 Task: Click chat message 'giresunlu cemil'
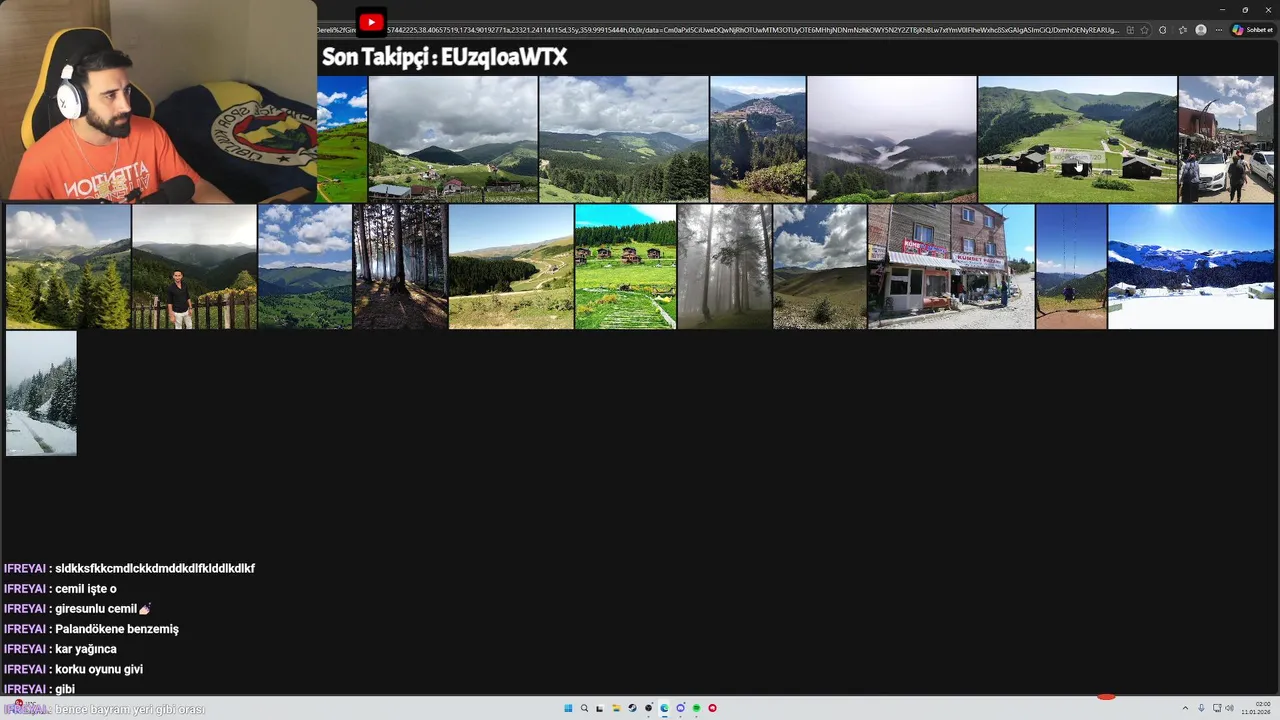pos(102,609)
